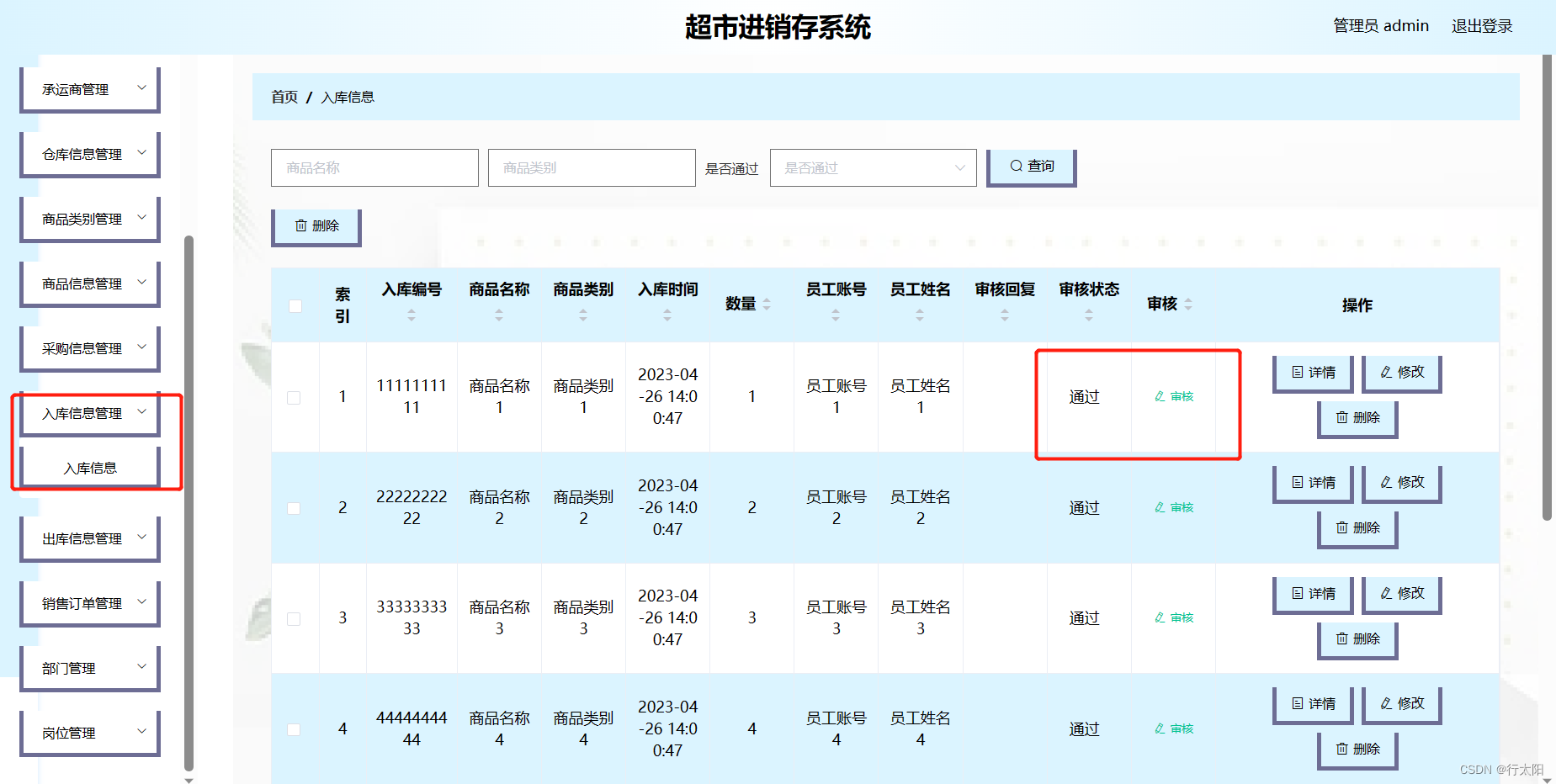Screen dimensions: 1556x784
Task: Expand 部门管理 sidebar menu
Action: tap(90, 668)
